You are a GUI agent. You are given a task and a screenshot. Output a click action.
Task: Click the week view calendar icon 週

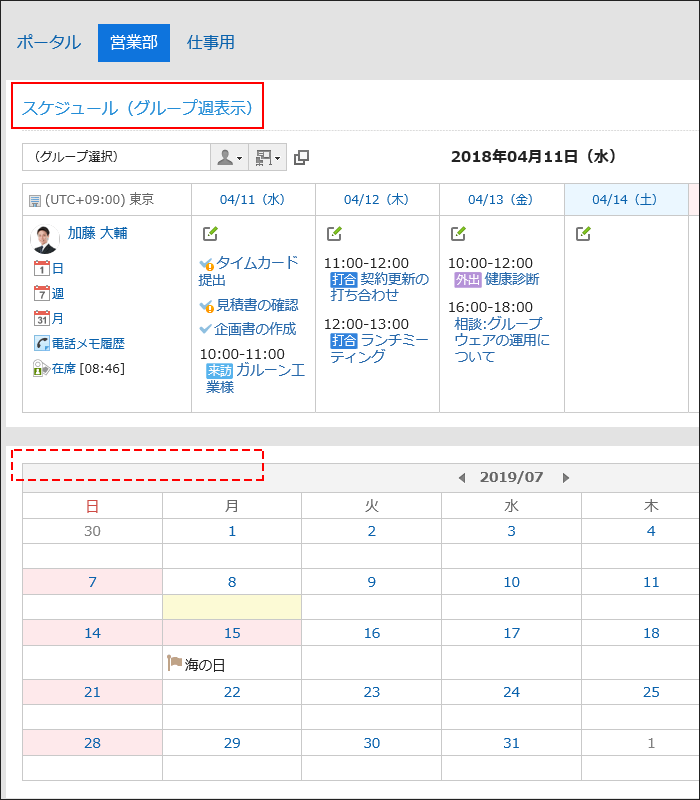(42, 293)
